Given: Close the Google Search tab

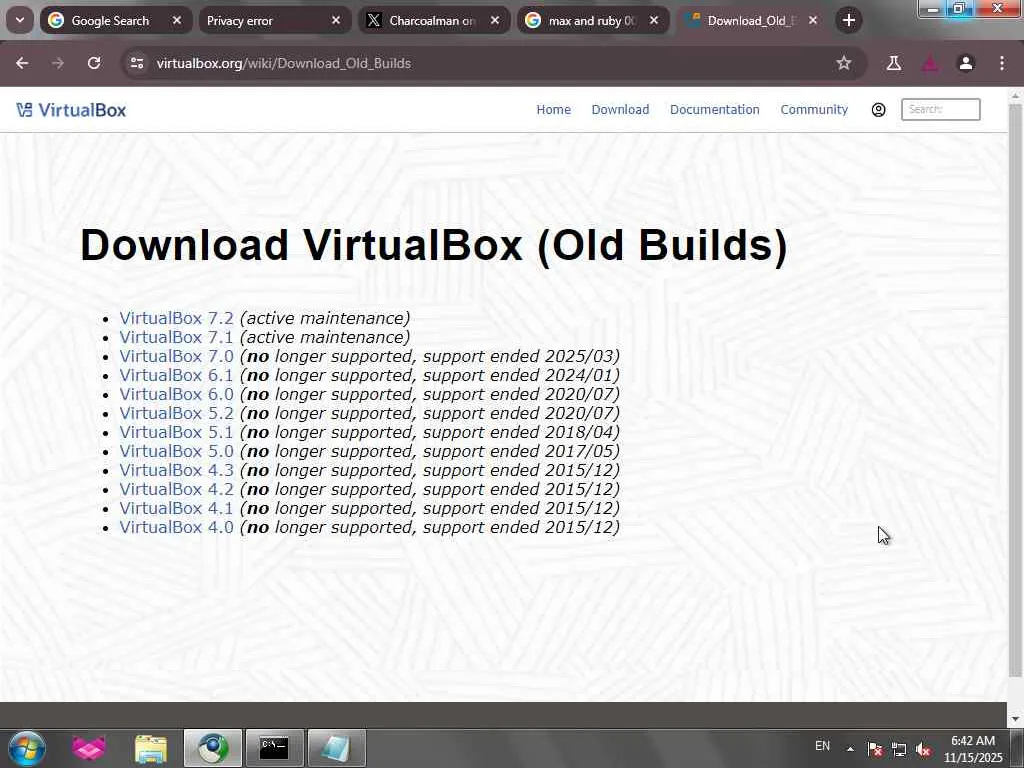Looking at the screenshot, I should click(x=177, y=20).
